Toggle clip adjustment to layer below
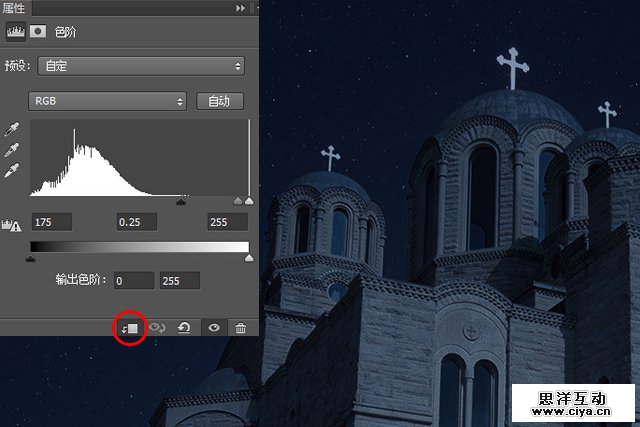Screen dimensions: 640x427 [x=130, y=327]
